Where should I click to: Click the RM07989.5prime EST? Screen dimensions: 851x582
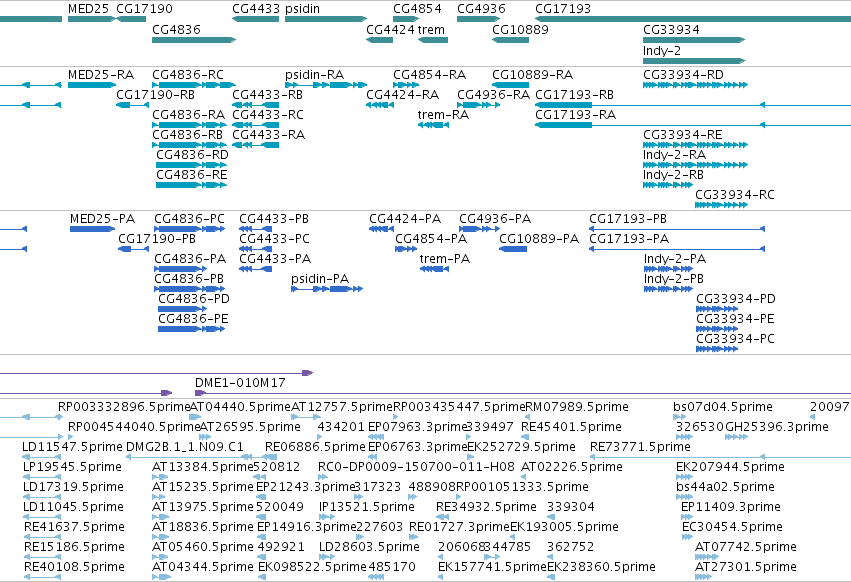pos(577,407)
